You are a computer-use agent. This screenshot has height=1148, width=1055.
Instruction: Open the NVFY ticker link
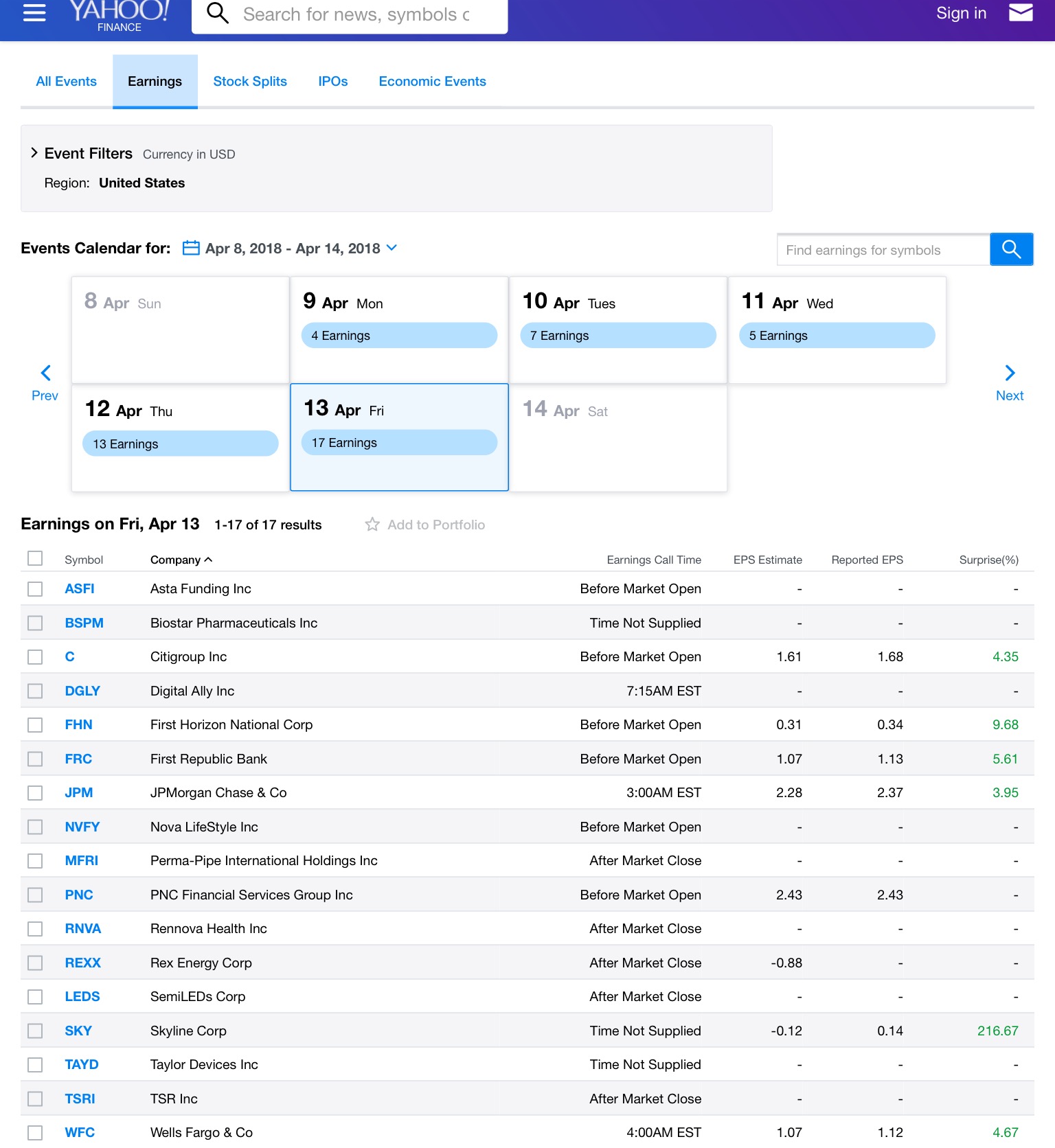coord(82,827)
